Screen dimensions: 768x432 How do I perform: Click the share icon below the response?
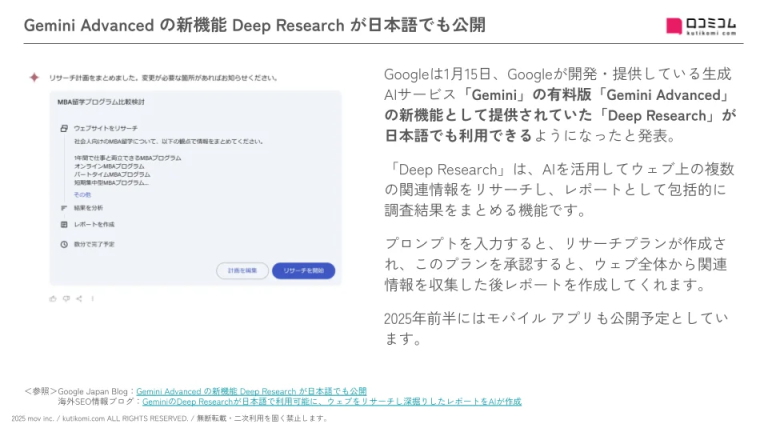(x=79, y=298)
